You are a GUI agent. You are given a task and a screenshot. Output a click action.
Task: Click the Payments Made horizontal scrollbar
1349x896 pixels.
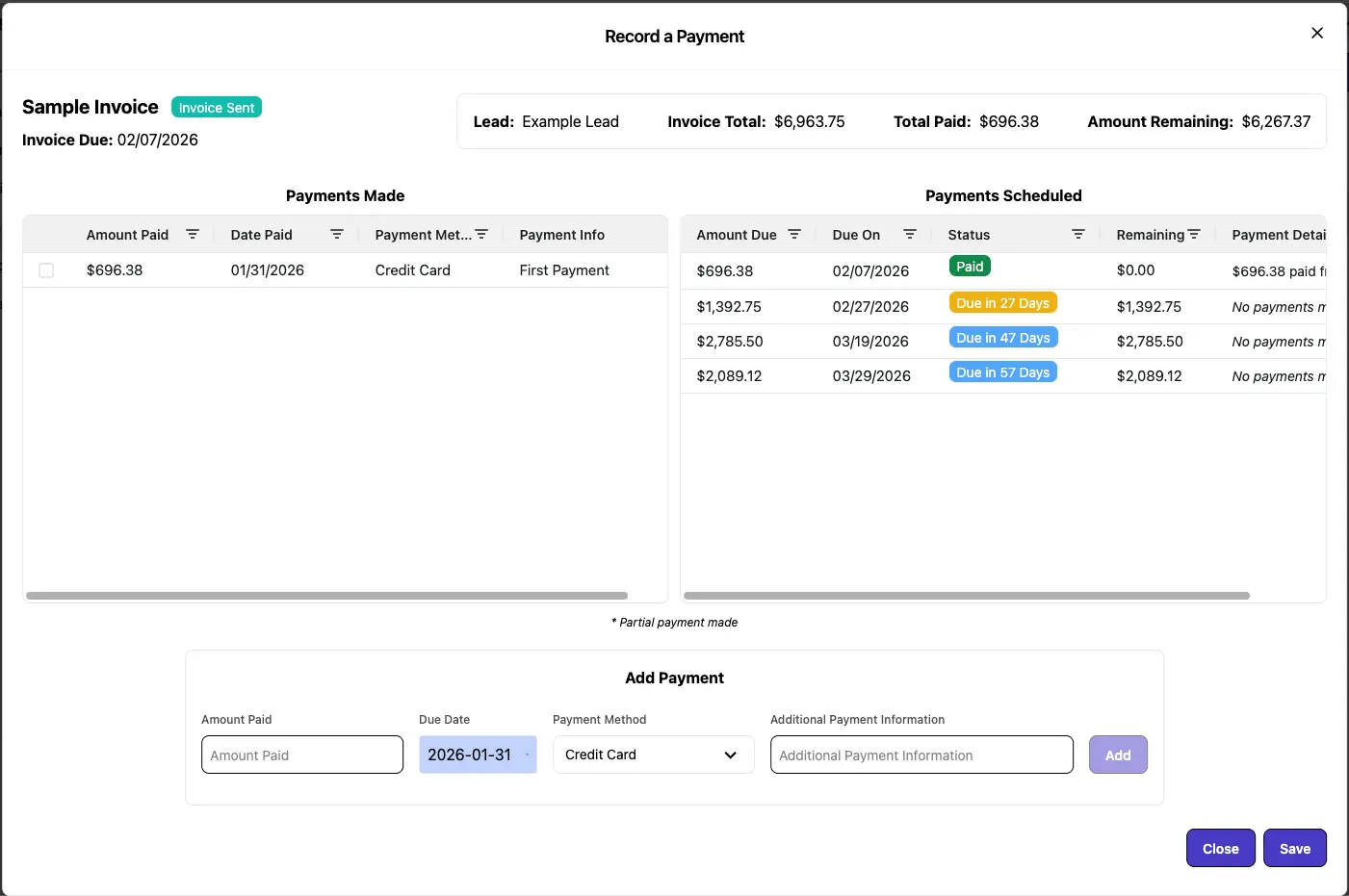click(327, 595)
